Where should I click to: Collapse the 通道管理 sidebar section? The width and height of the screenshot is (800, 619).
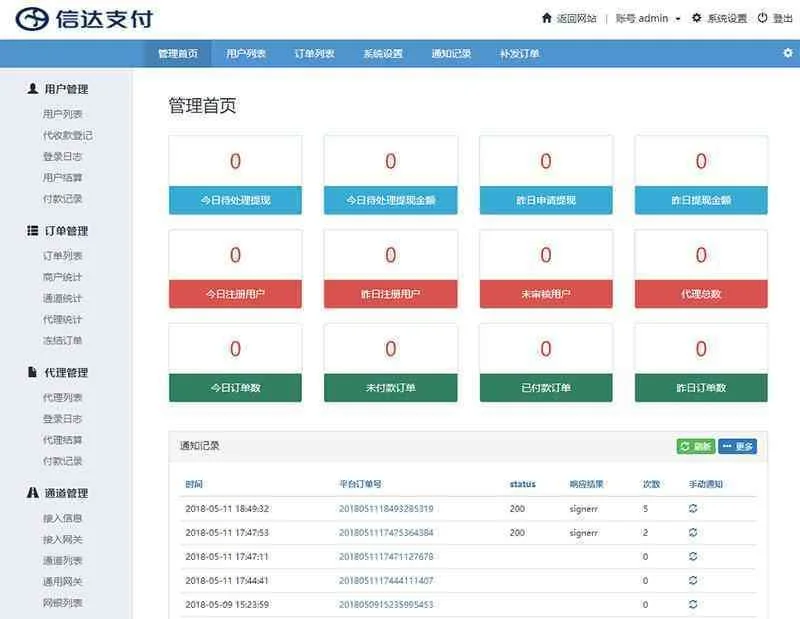pos(57,494)
